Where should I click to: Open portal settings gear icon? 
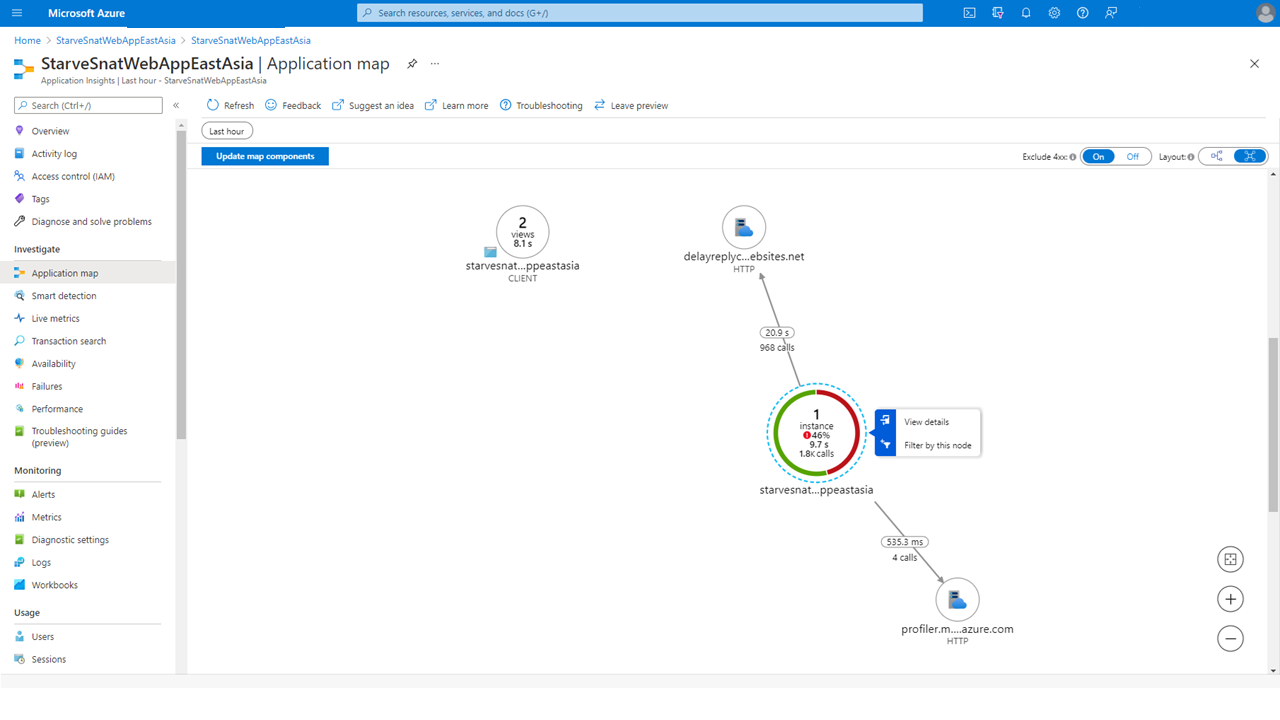(1054, 13)
